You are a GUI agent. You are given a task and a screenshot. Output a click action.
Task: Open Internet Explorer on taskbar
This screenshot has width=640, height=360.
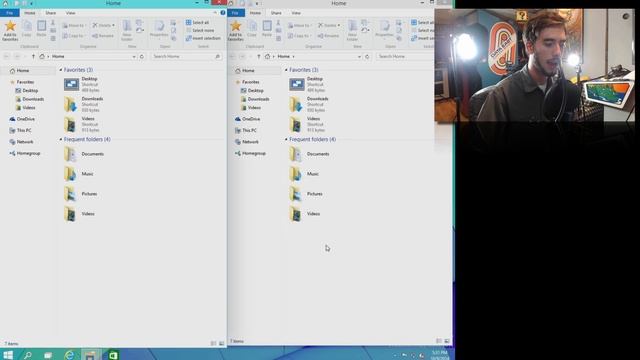tap(69, 355)
